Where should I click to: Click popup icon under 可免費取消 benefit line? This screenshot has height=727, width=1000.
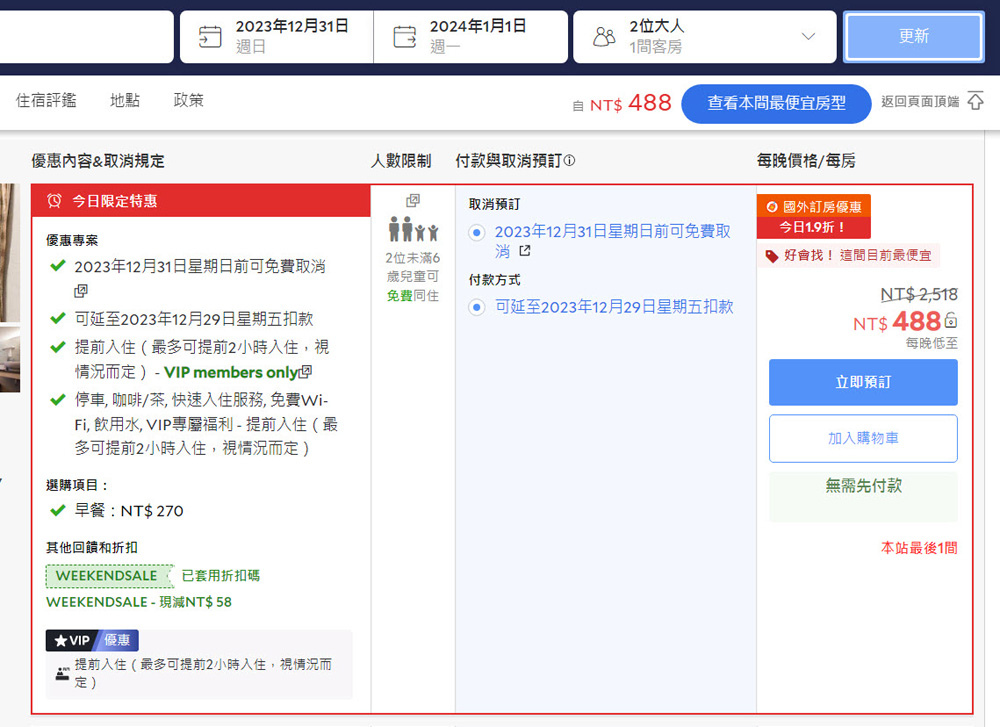pyautogui.click(x=81, y=291)
